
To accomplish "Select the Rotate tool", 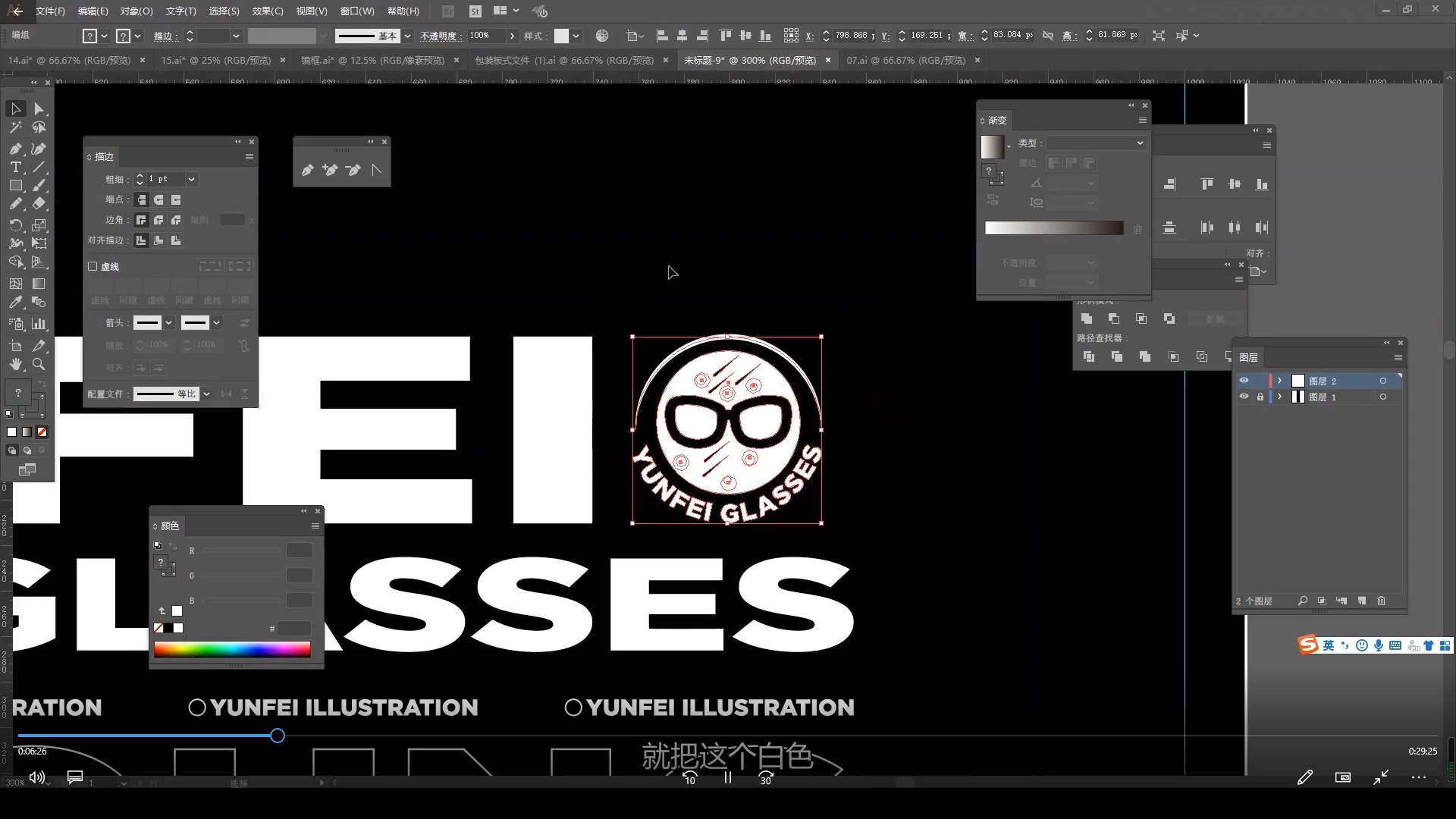I will [15, 225].
